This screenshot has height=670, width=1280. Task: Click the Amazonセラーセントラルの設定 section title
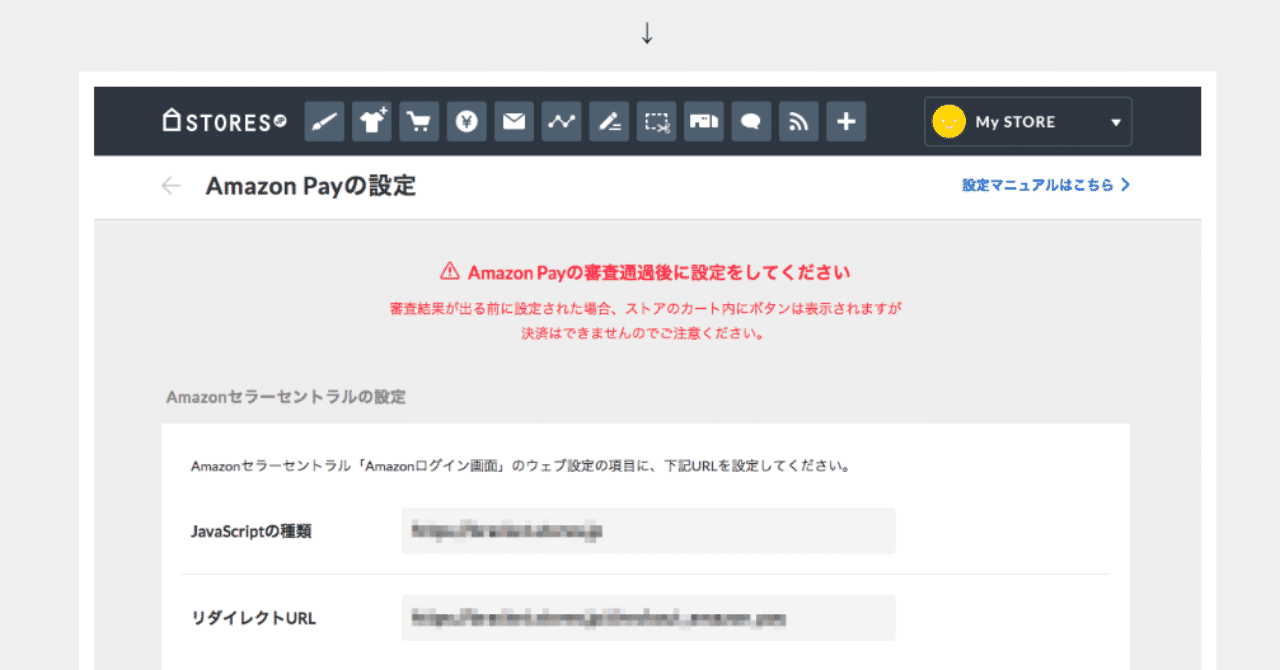(x=286, y=396)
